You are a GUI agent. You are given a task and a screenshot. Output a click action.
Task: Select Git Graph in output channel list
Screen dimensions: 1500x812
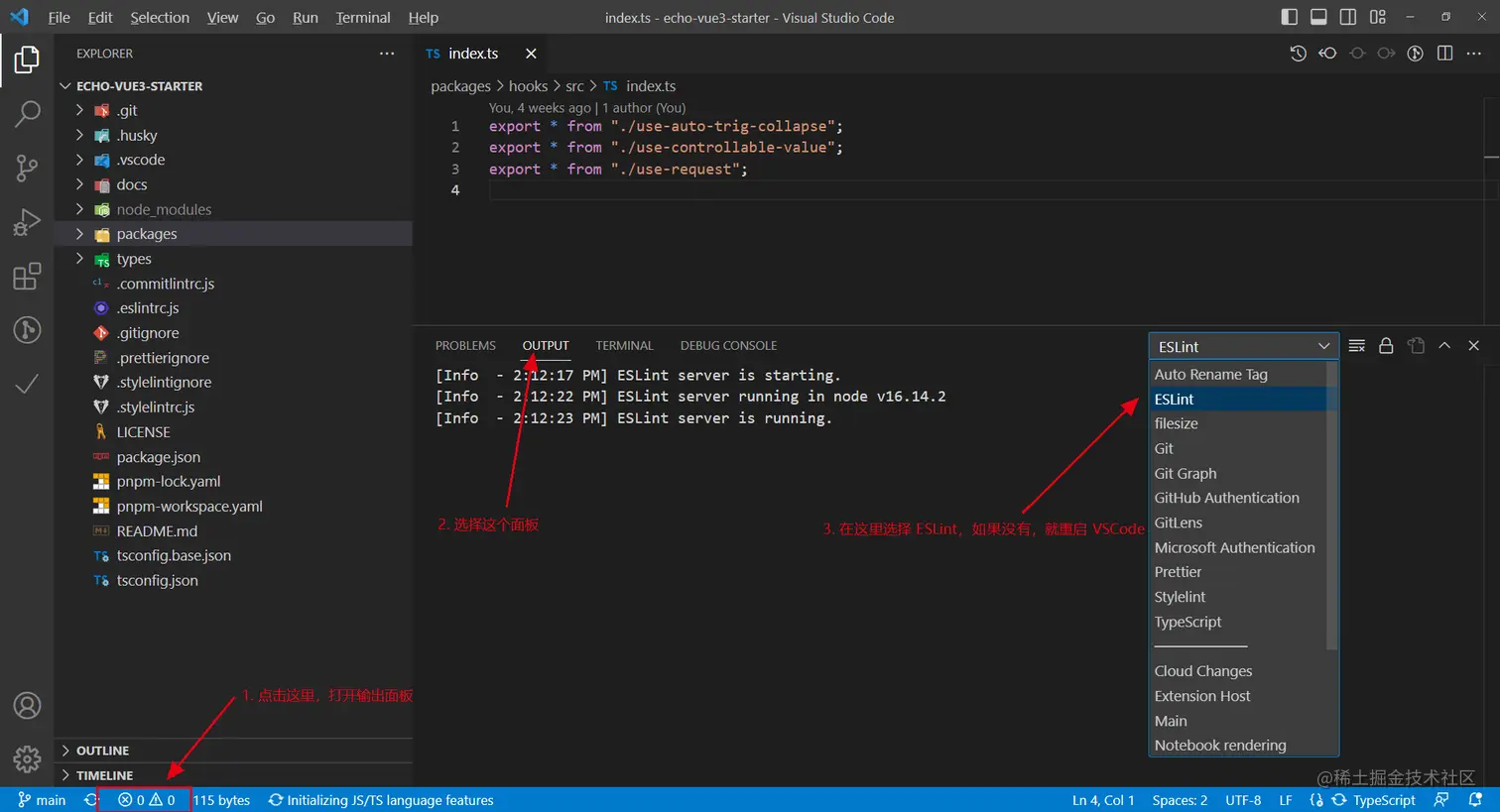tap(1238, 473)
